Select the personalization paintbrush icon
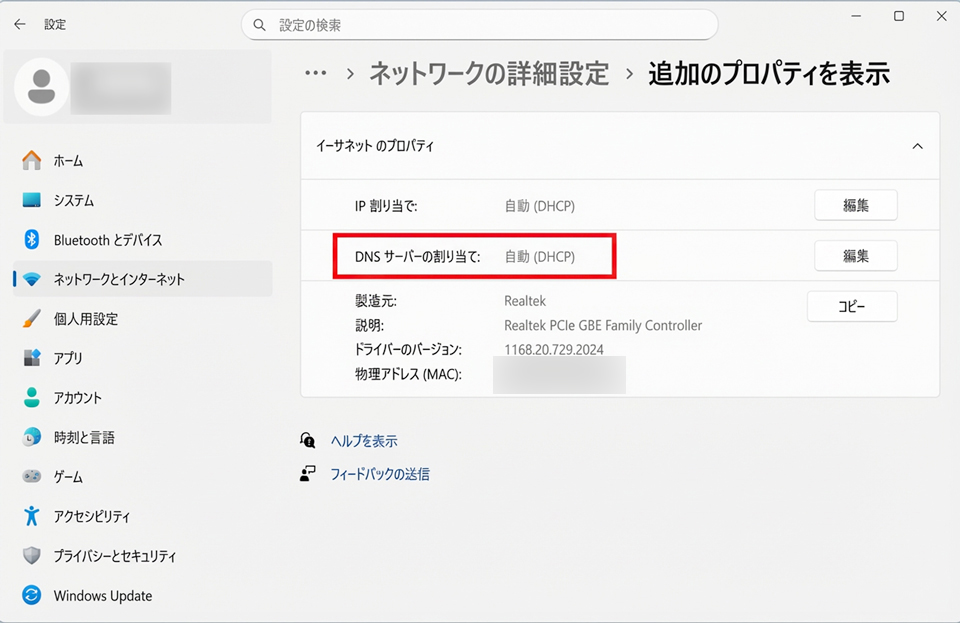Screen dimensions: 960x623 (x=32, y=319)
